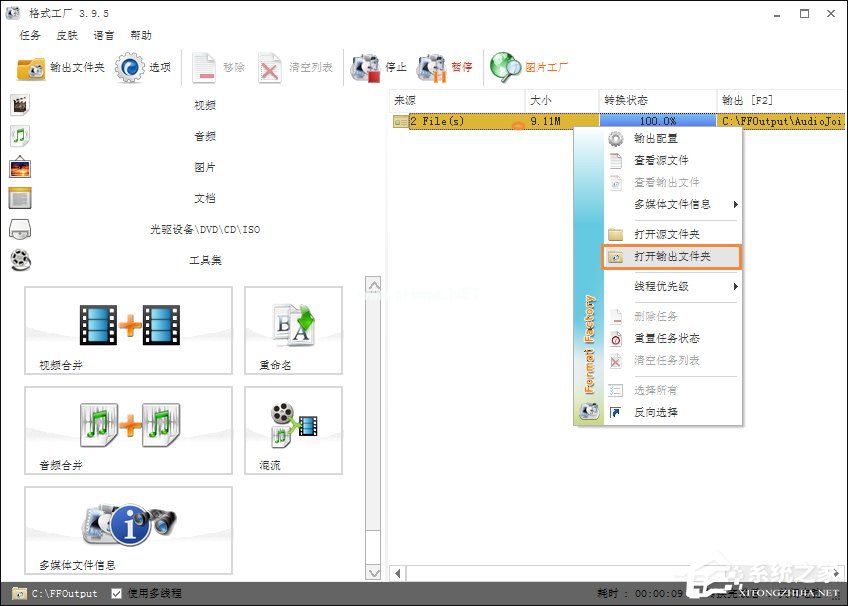Screen dimensions: 848x606
Task: Open the Options (选项) gear icon
Action: [x=131, y=67]
